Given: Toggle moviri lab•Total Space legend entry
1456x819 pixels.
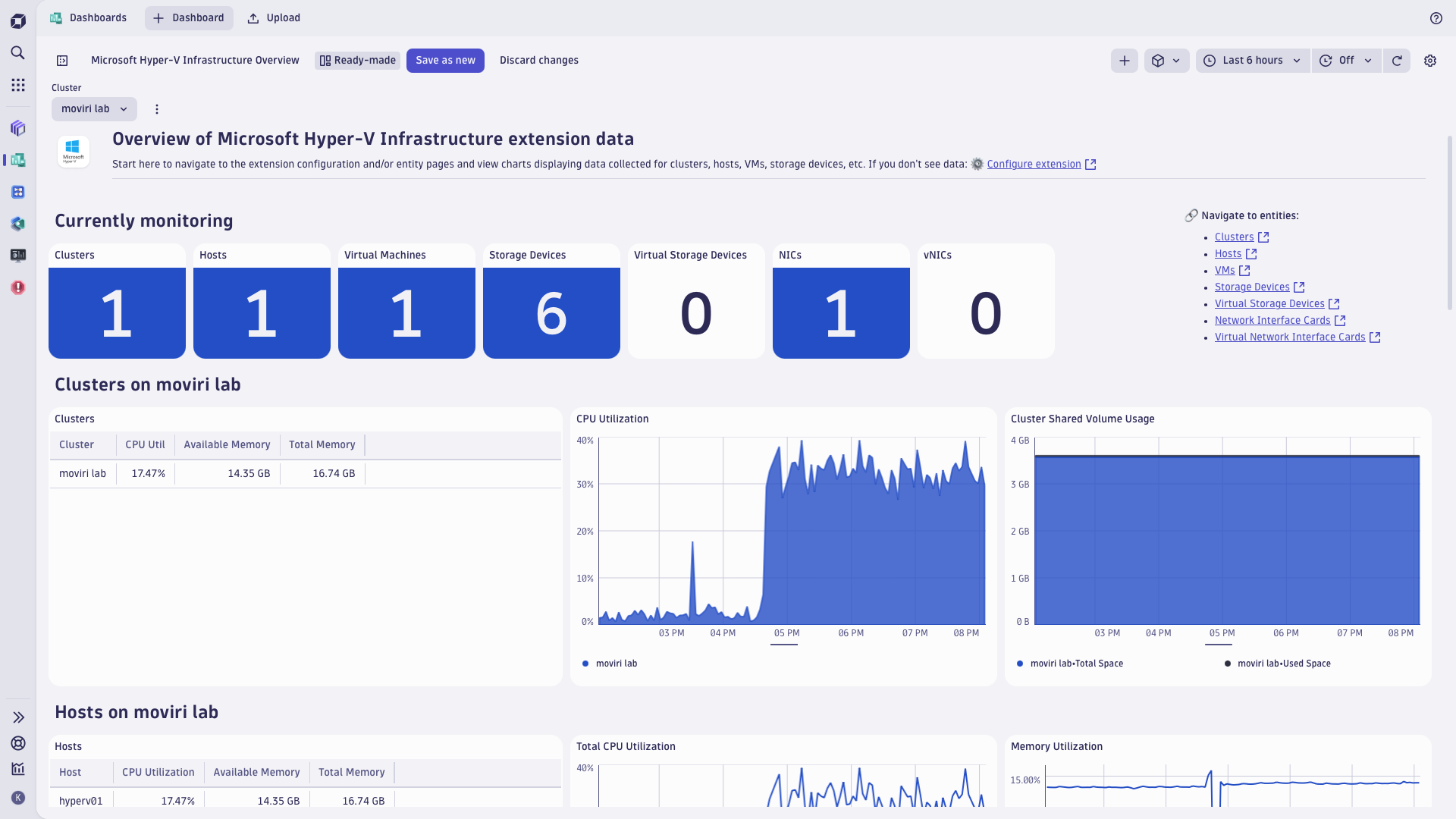Looking at the screenshot, I should click(x=1070, y=664).
